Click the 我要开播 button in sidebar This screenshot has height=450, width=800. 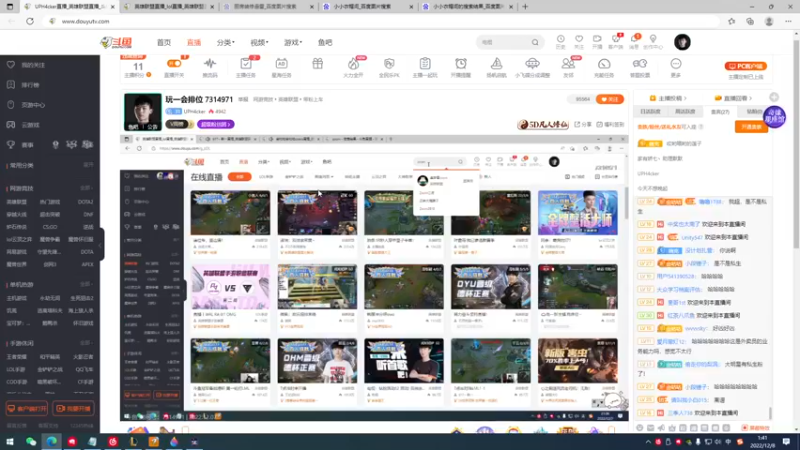(x=73, y=409)
